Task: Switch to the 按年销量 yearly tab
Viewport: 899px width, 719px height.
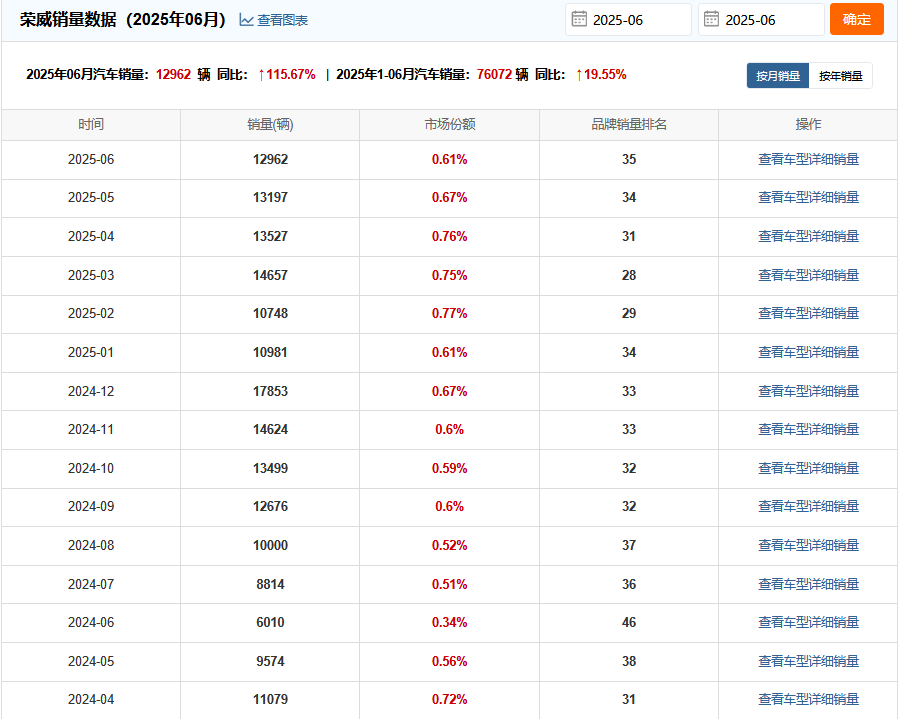Action: [x=841, y=76]
